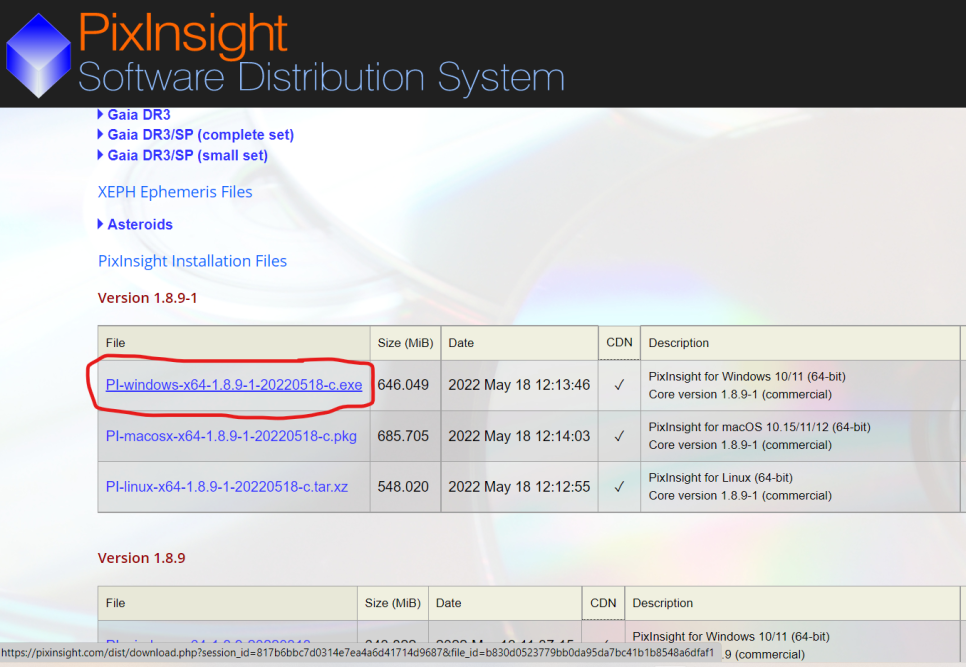Click the date "2022 May 18 12:14:03"
966x667 pixels.
pyautogui.click(x=519, y=436)
